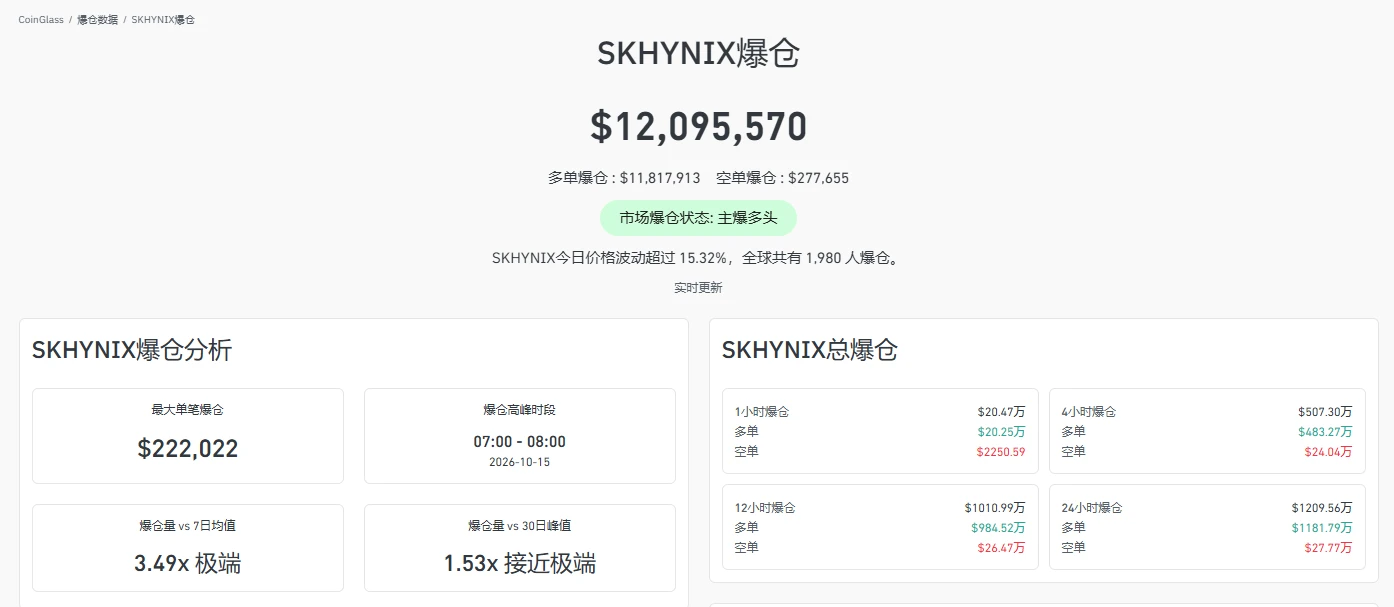The width and height of the screenshot is (1394, 607).
Task: Click the 市场爆仓状态: 主爆多头 badge
Action: [x=698, y=218]
